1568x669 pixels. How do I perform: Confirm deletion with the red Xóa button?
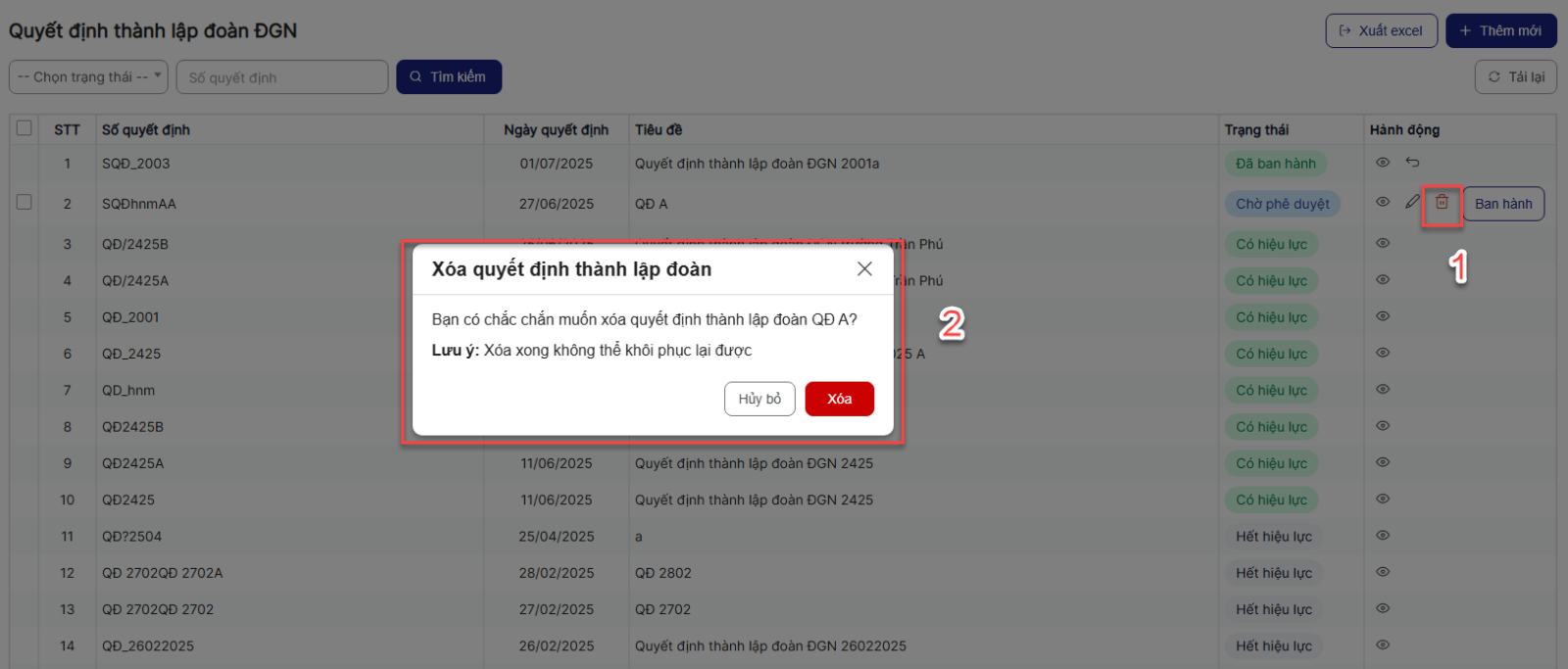pyautogui.click(x=839, y=399)
